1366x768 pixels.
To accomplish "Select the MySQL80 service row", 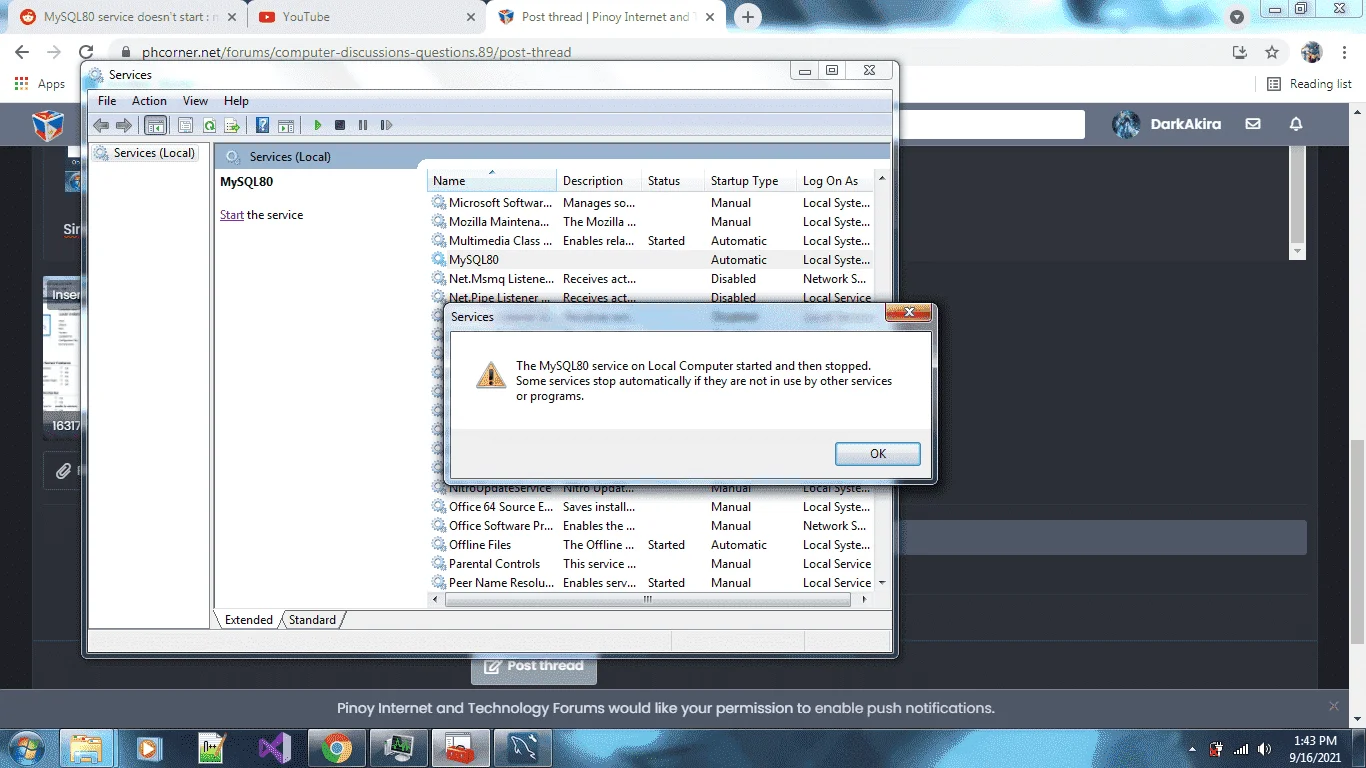I will click(x=651, y=260).
